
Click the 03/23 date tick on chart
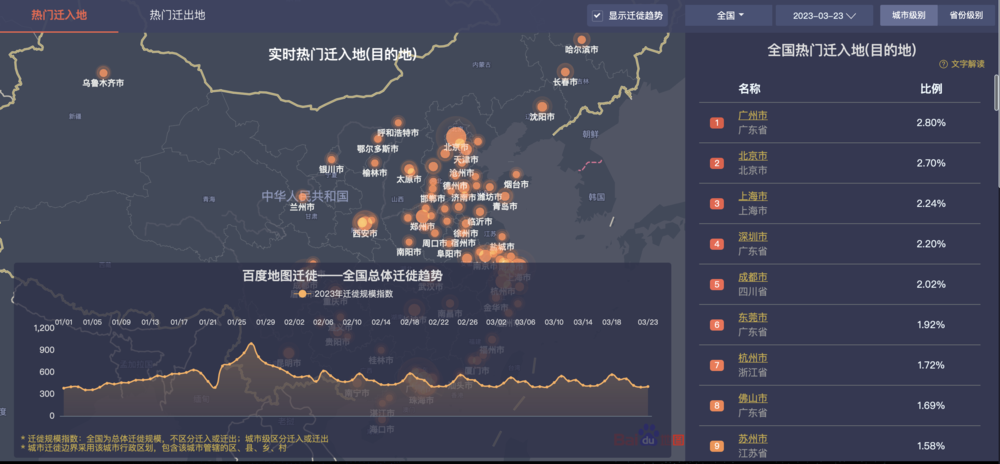coord(649,322)
